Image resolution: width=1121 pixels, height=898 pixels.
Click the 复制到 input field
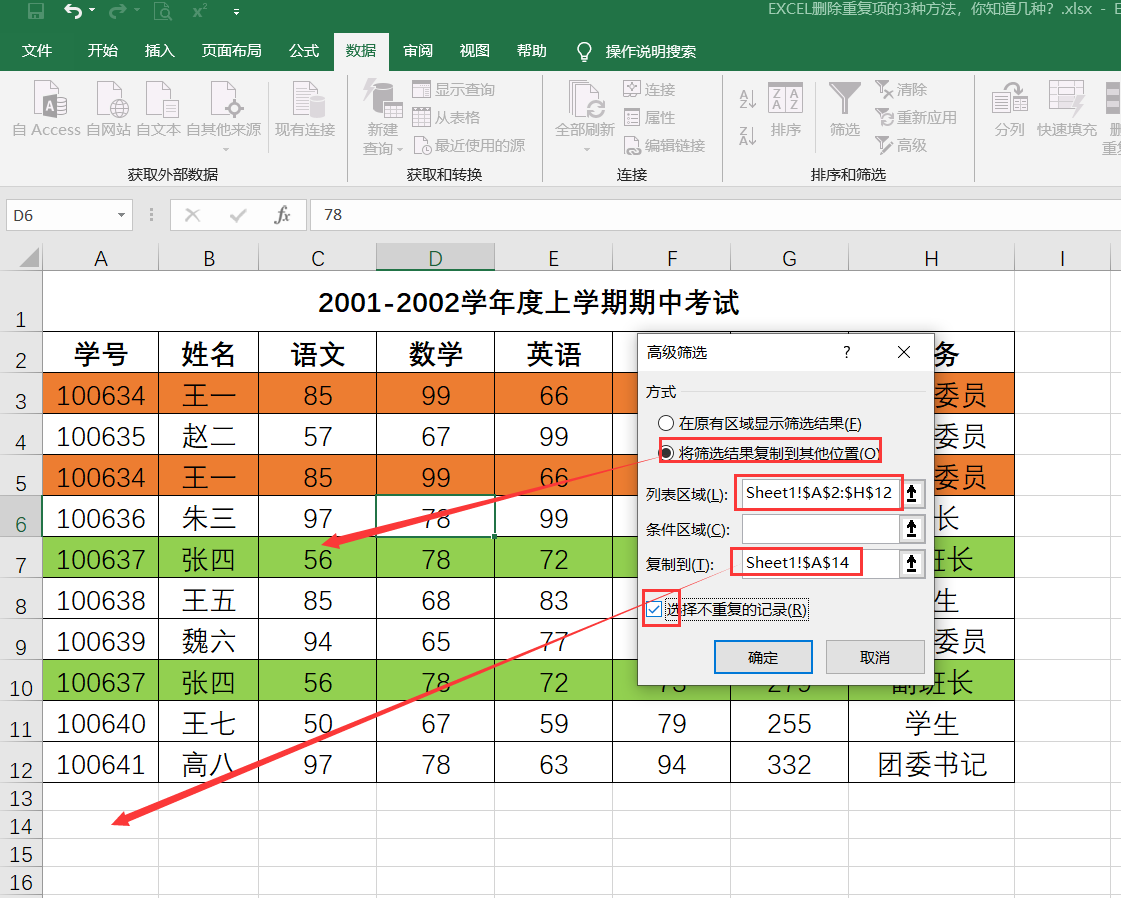[821, 563]
